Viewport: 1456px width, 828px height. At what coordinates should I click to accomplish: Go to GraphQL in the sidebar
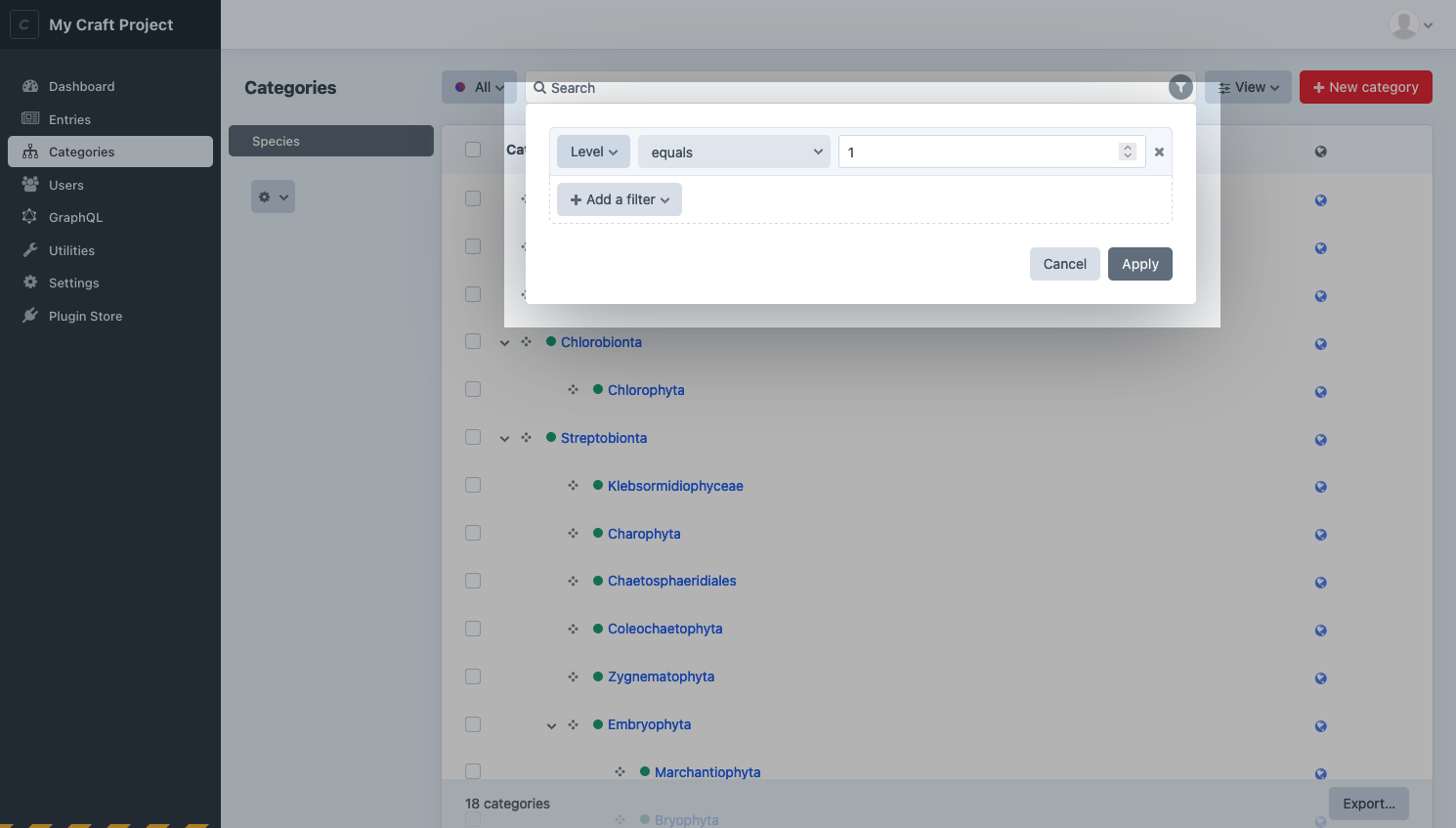(x=75, y=217)
